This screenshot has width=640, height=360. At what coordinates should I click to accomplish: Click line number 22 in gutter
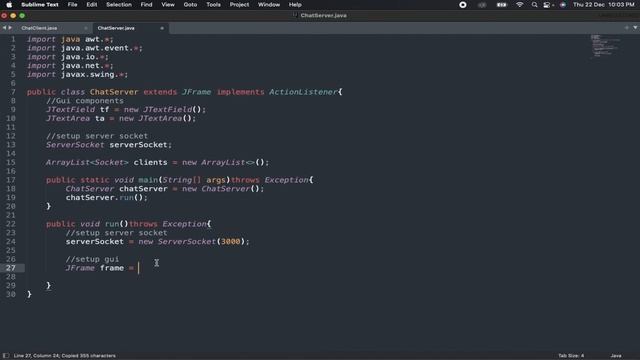coord(11,224)
